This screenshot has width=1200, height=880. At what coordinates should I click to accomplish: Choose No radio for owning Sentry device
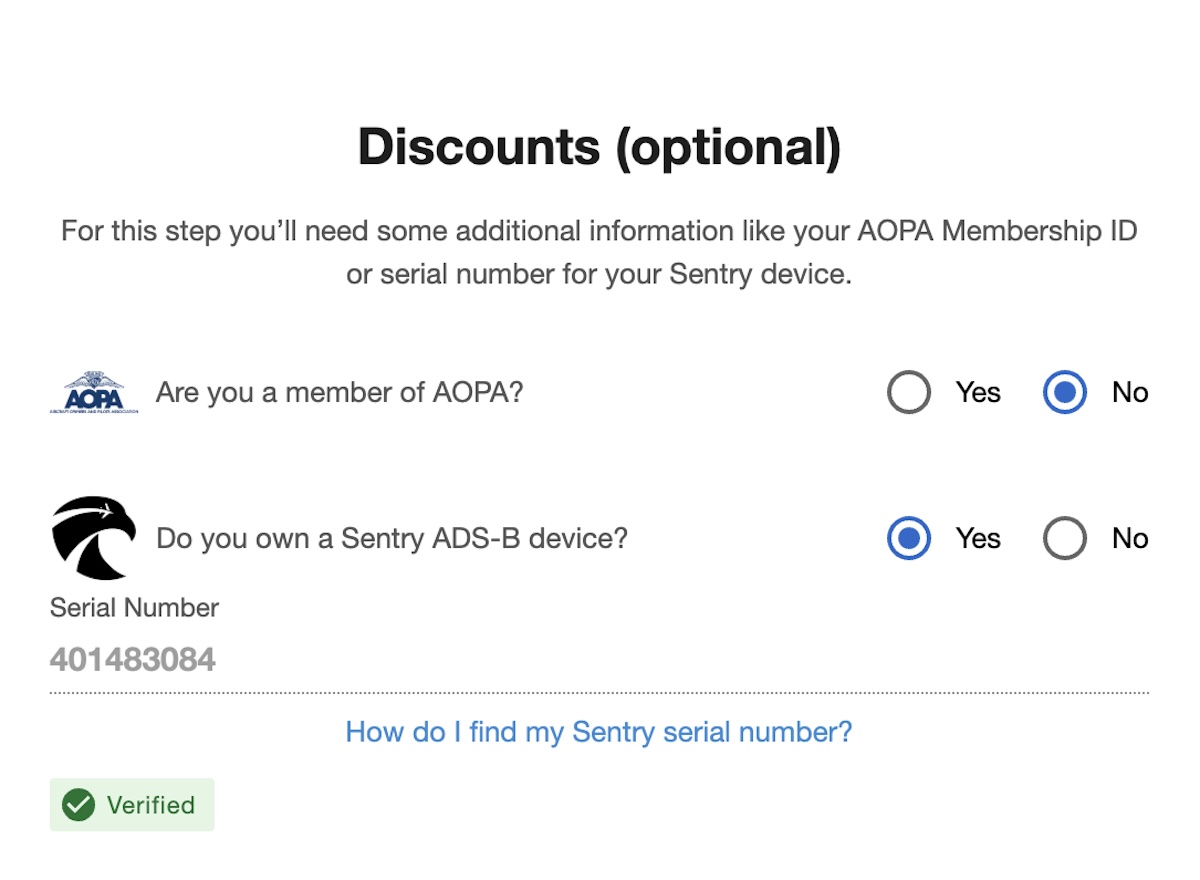coord(1065,539)
